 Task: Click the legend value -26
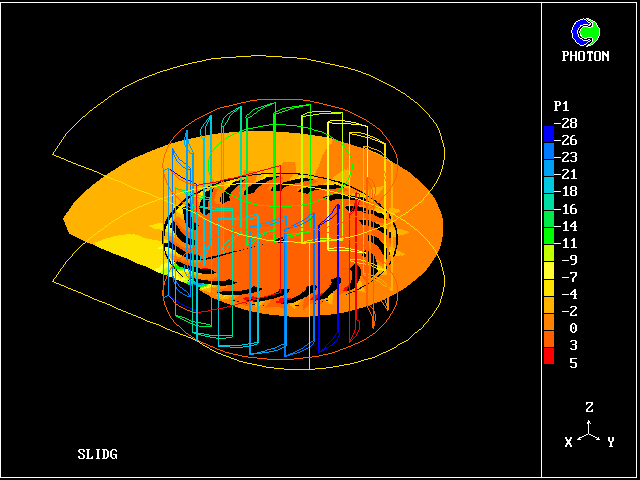pyautogui.click(x=567, y=140)
